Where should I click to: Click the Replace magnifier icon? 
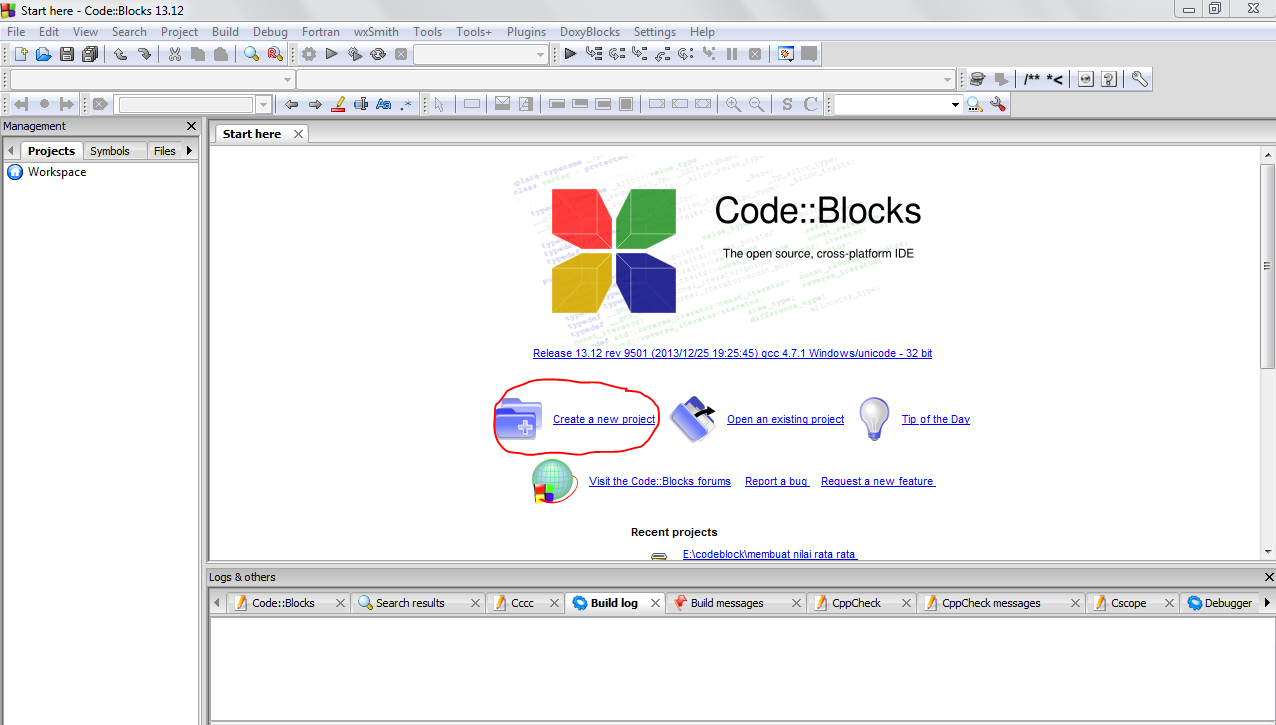(x=275, y=54)
